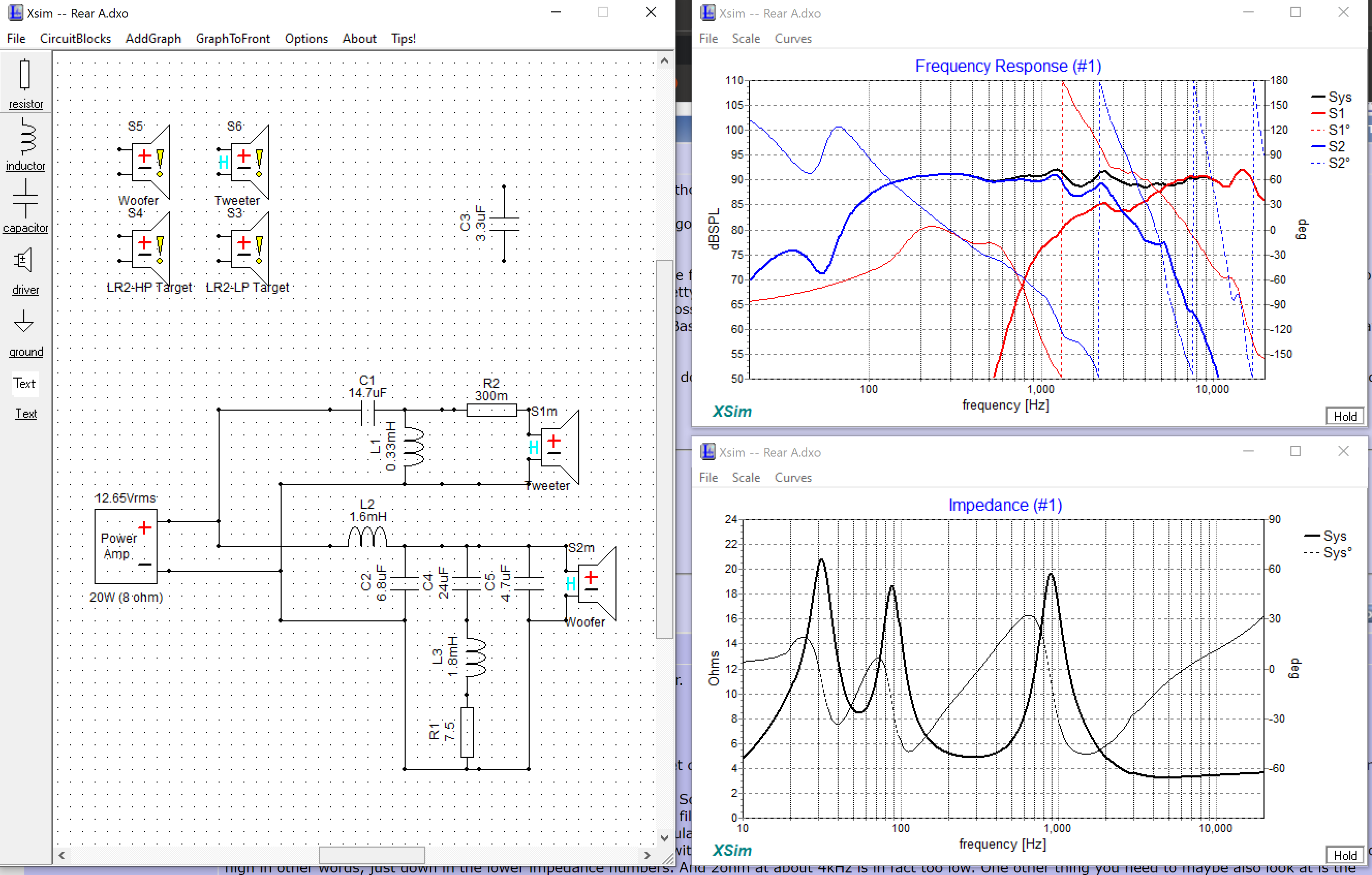Close the main Xsim window
The height and width of the screenshot is (875, 1372).
(x=651, y=12)
